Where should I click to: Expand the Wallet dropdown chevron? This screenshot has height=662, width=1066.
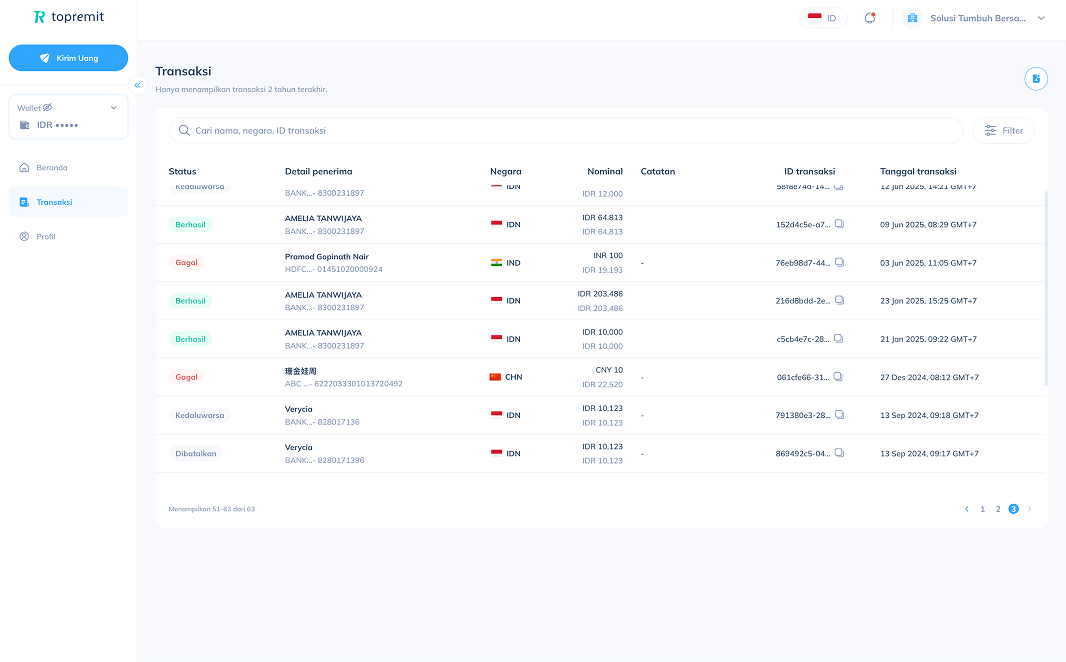(x=114, y=107)
